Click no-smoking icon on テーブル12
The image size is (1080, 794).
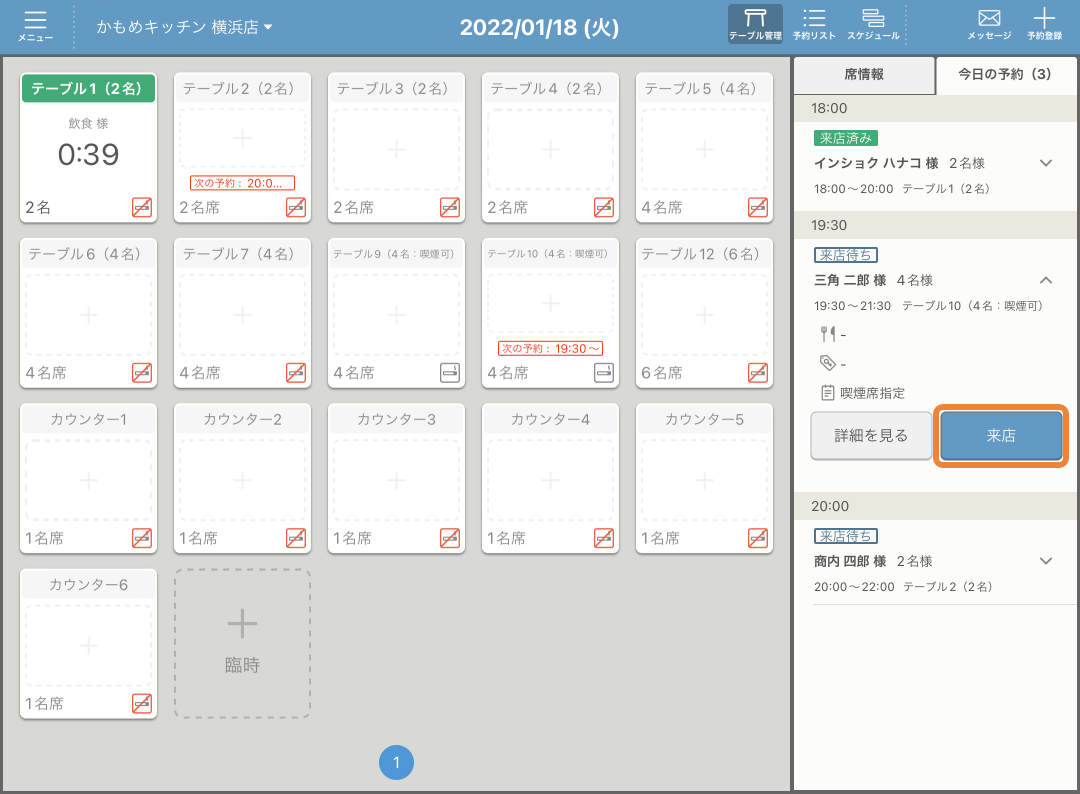tap(758, 373)
